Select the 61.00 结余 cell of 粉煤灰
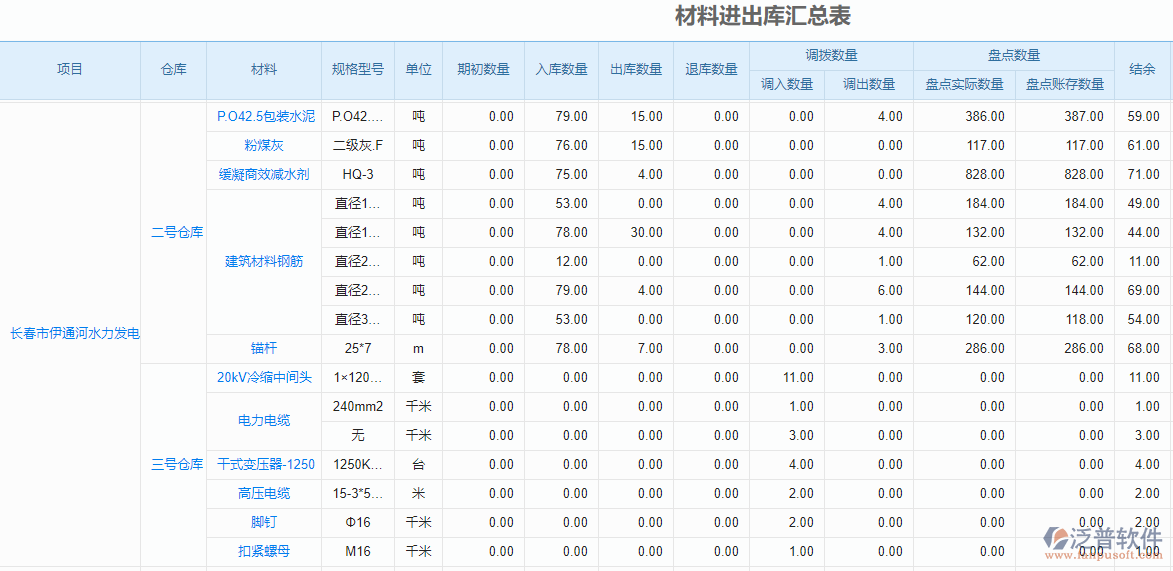The height and width of the screenshot is (571, 1173). pos(1143,145)
